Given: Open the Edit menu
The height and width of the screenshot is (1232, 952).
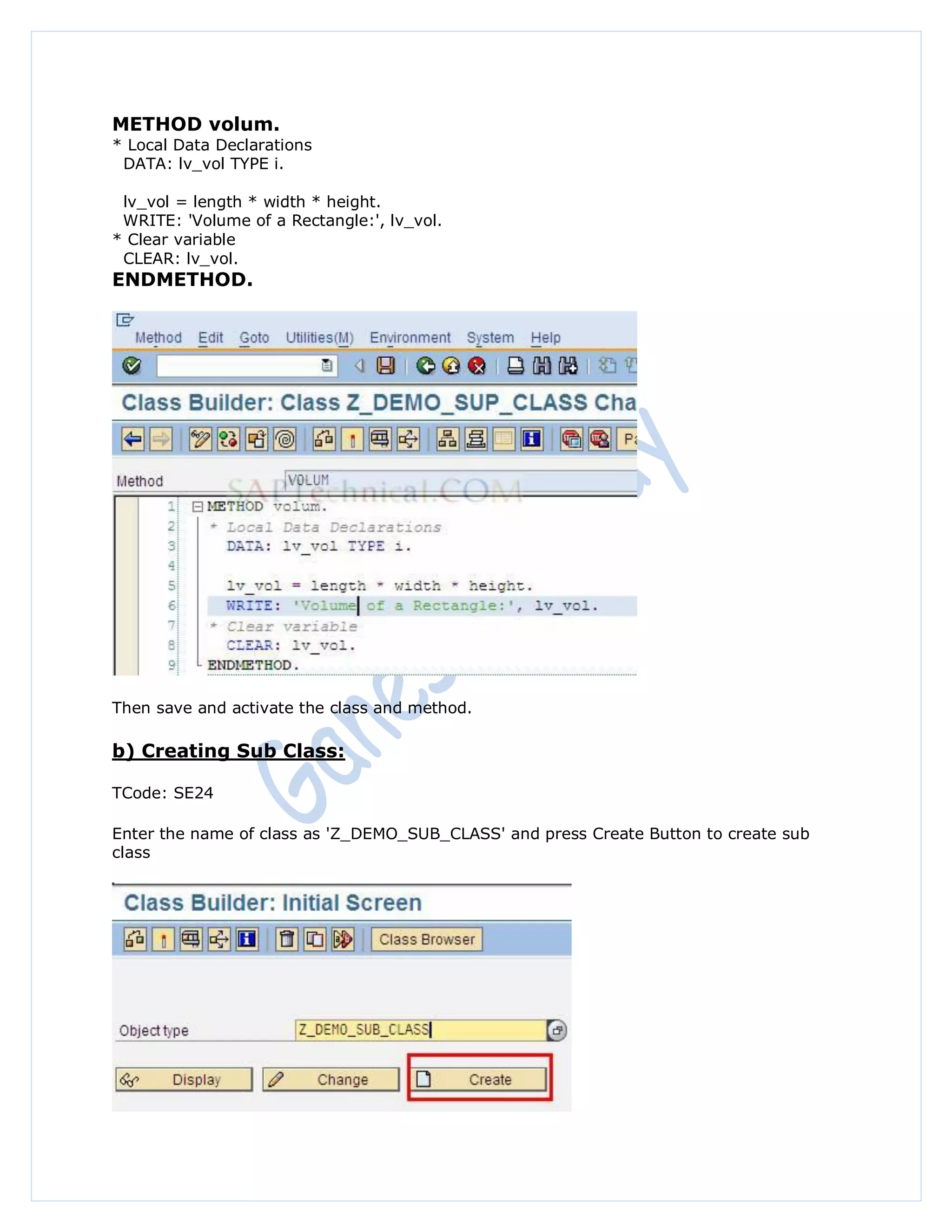Looking at the screenshot, I should coord(211,338).
